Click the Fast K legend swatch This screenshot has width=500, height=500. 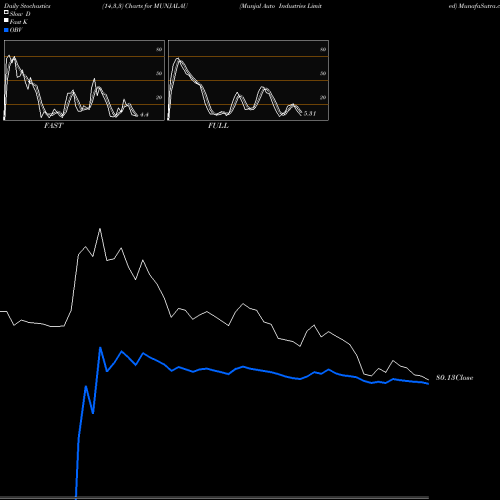click(6, 20)
